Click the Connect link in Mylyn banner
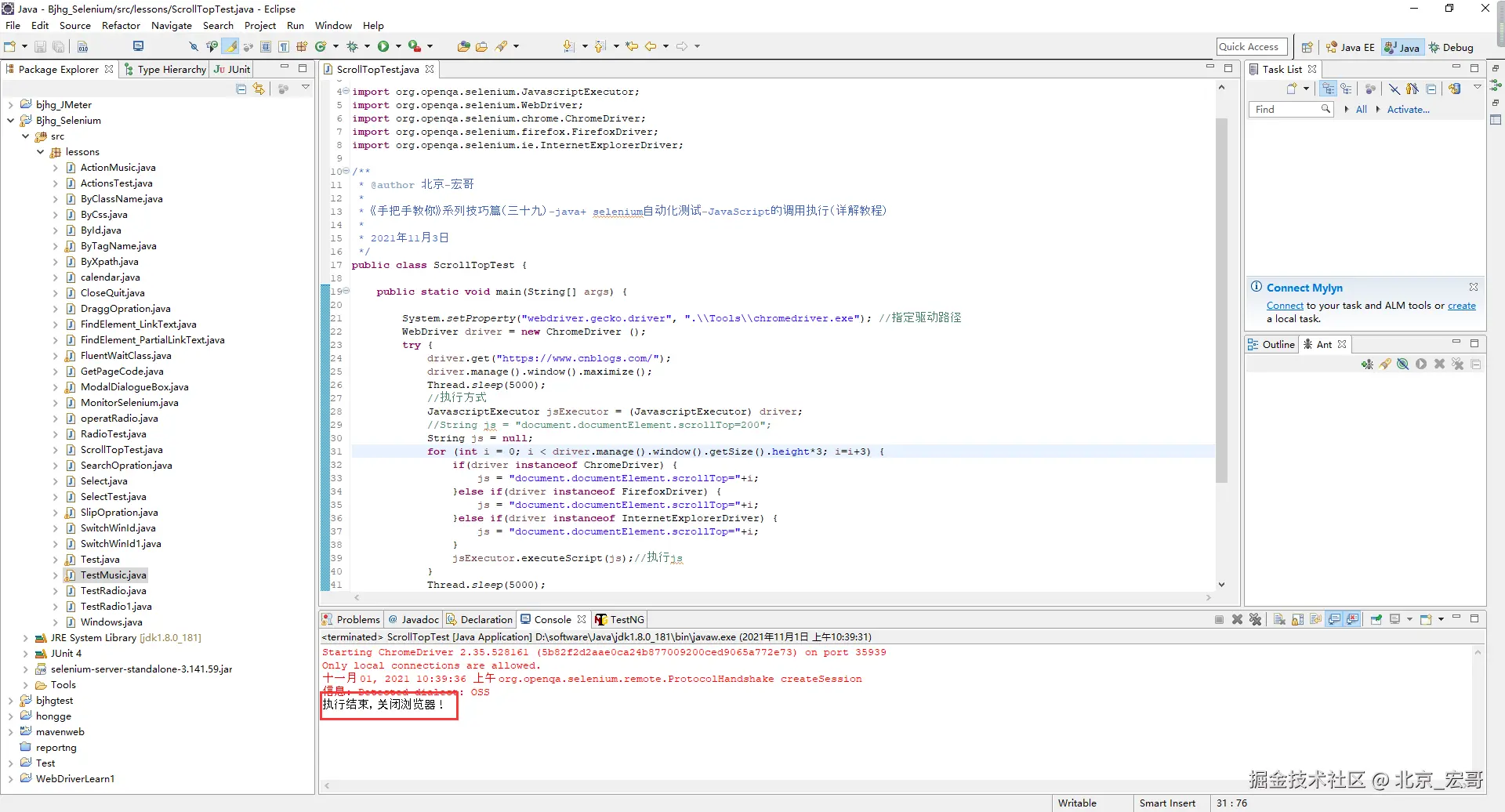 pyautogui.click(x=1285, y=306)
